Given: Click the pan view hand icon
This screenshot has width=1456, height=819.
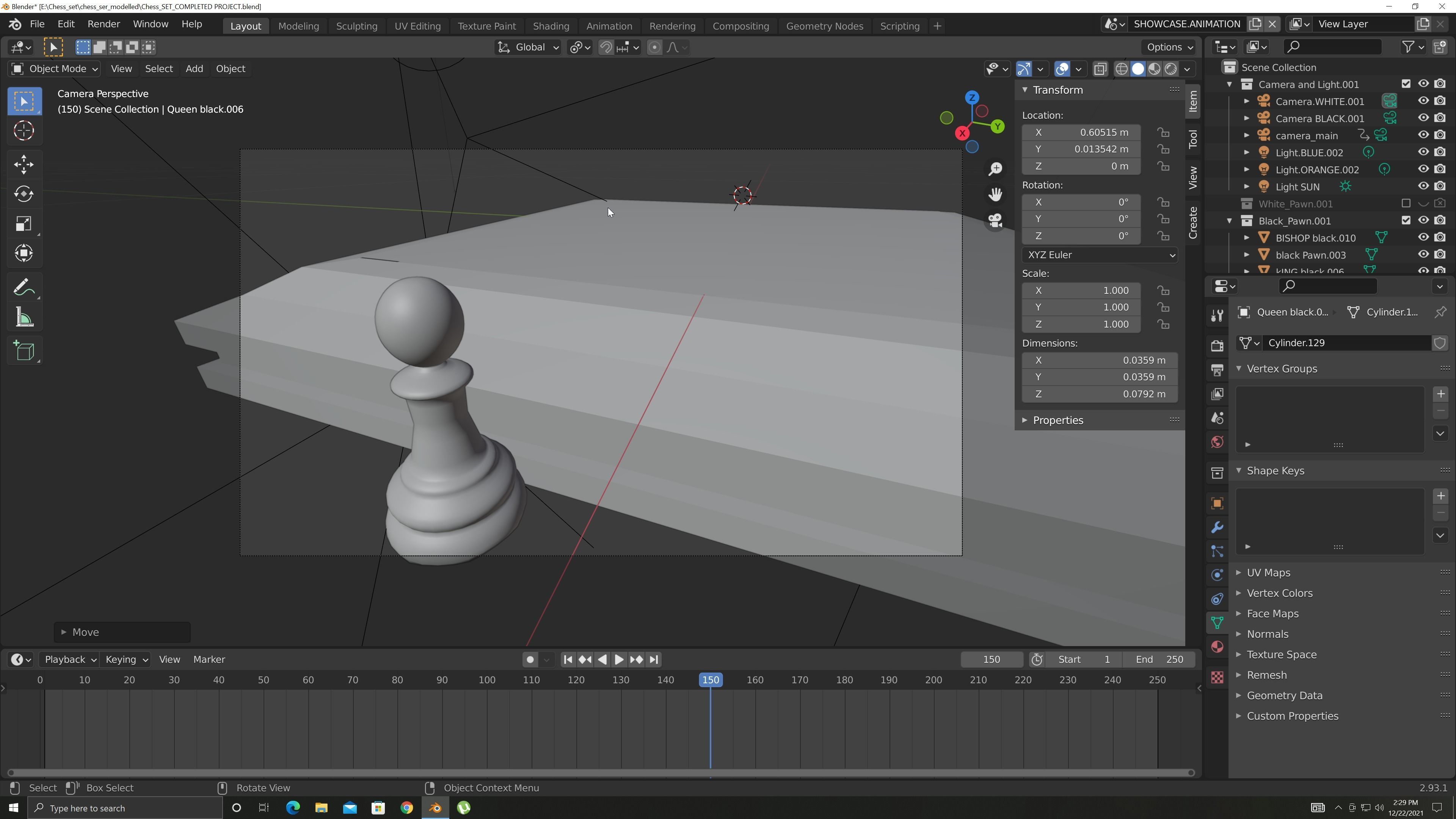Looking at the screenshot, I should (995, 195).
